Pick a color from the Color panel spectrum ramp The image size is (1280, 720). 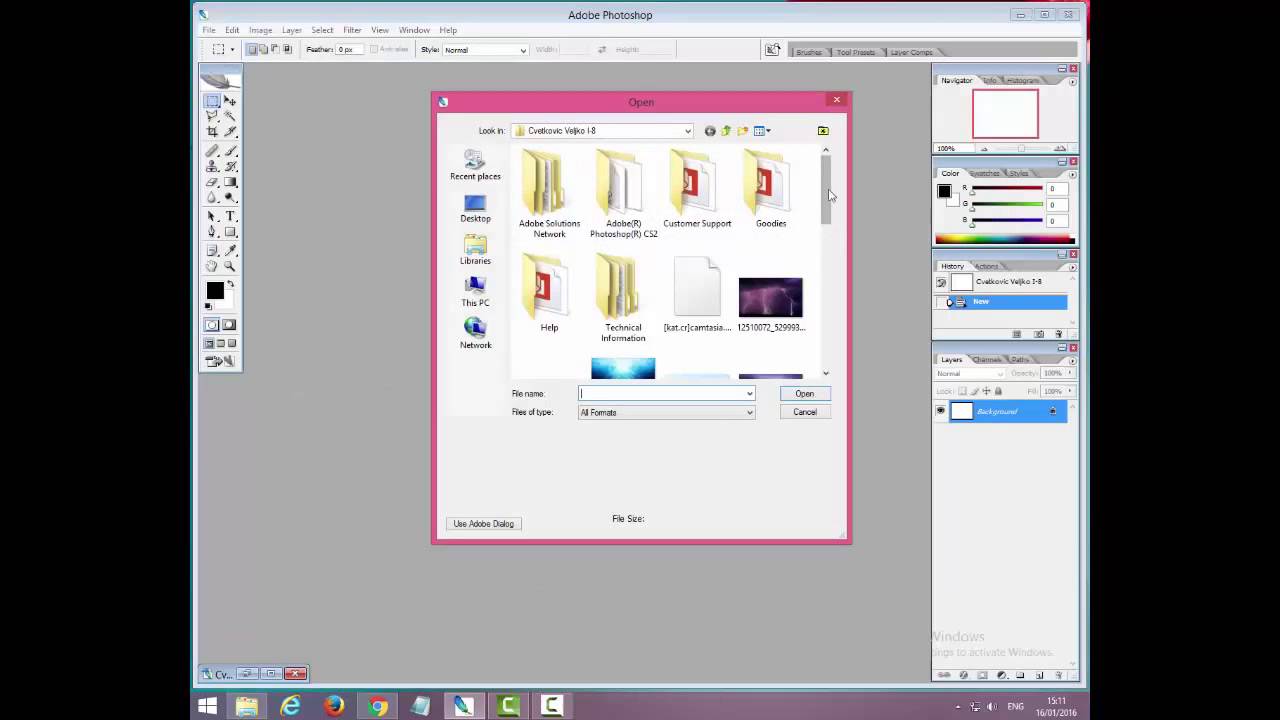pos(1005,240)
